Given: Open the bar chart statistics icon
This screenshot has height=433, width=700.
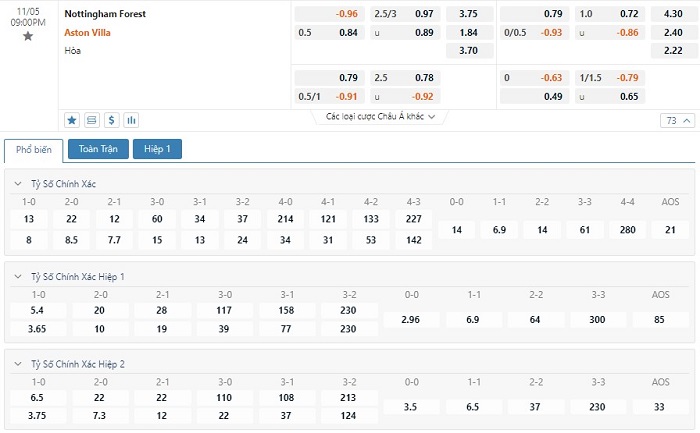Looking at the screenshot, I should click(x=131, y=120).
